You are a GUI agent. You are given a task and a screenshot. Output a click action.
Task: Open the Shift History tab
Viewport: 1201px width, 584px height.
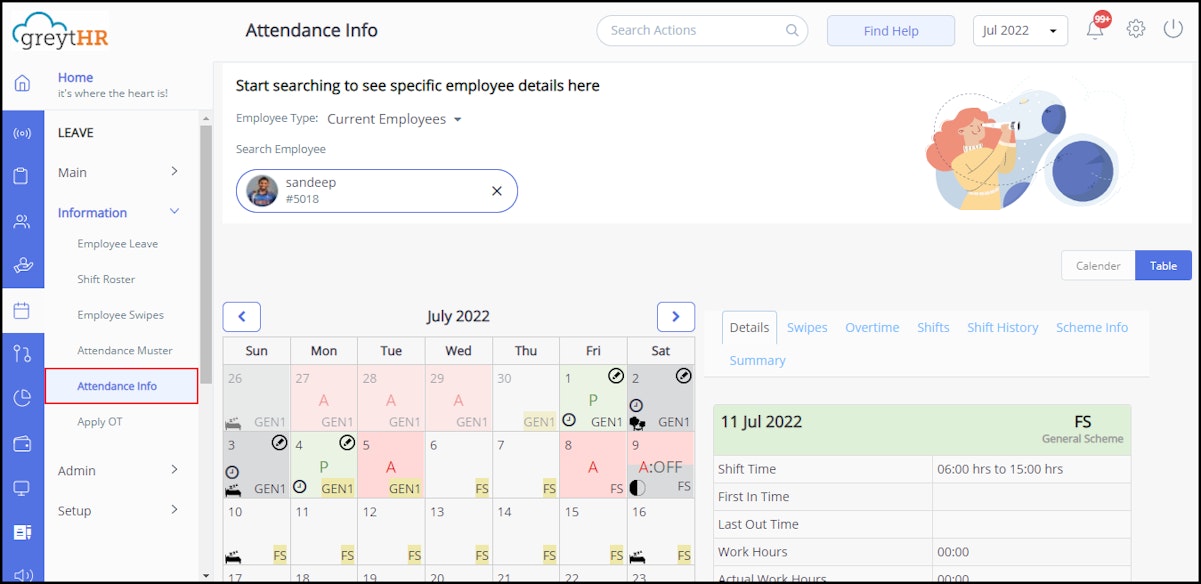click(1002, 327)
